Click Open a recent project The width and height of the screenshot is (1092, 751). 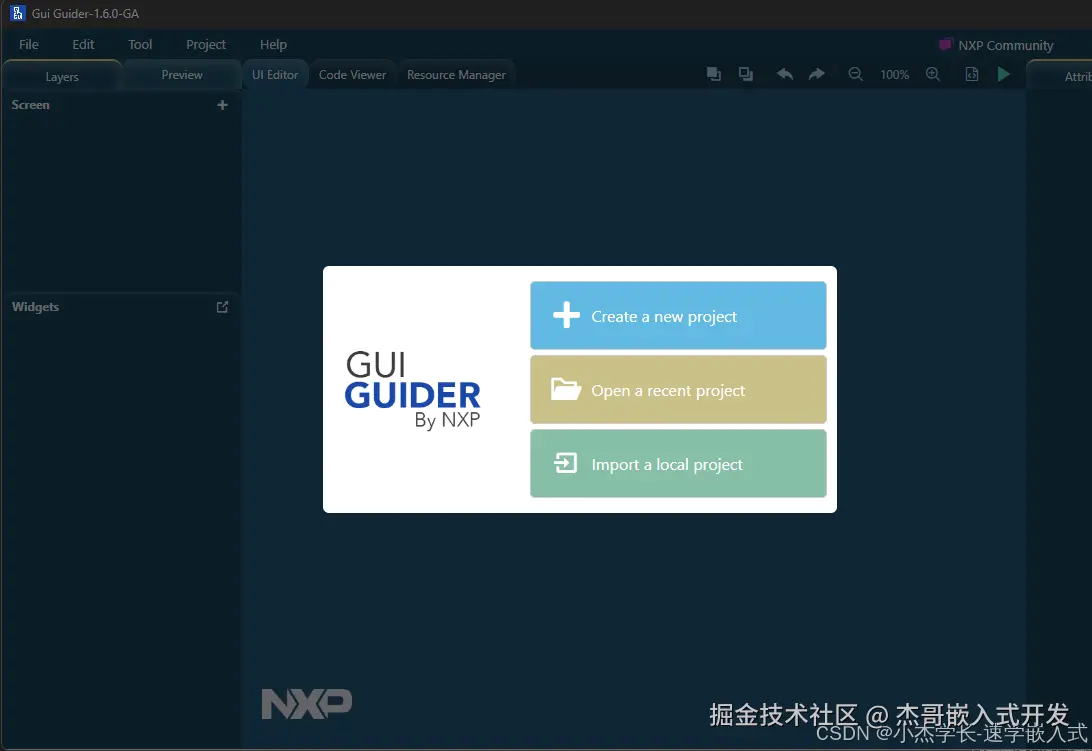(x=678, y=389)
